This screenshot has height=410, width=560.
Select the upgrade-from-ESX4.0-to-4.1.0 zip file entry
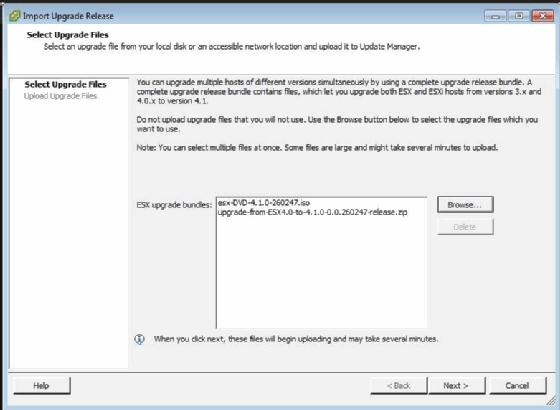tap(312, 212)
